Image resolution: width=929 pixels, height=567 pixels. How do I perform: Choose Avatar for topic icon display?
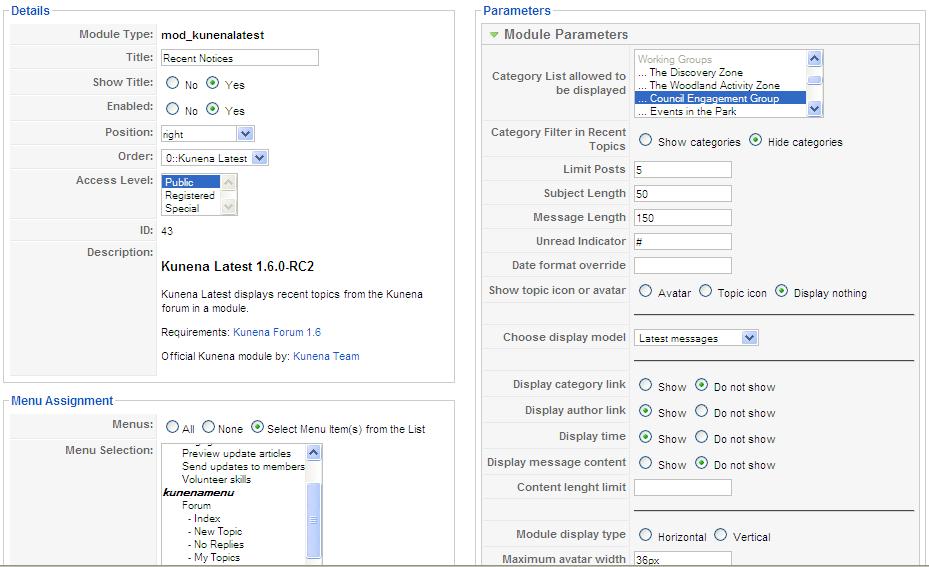(x=646, y=291)
